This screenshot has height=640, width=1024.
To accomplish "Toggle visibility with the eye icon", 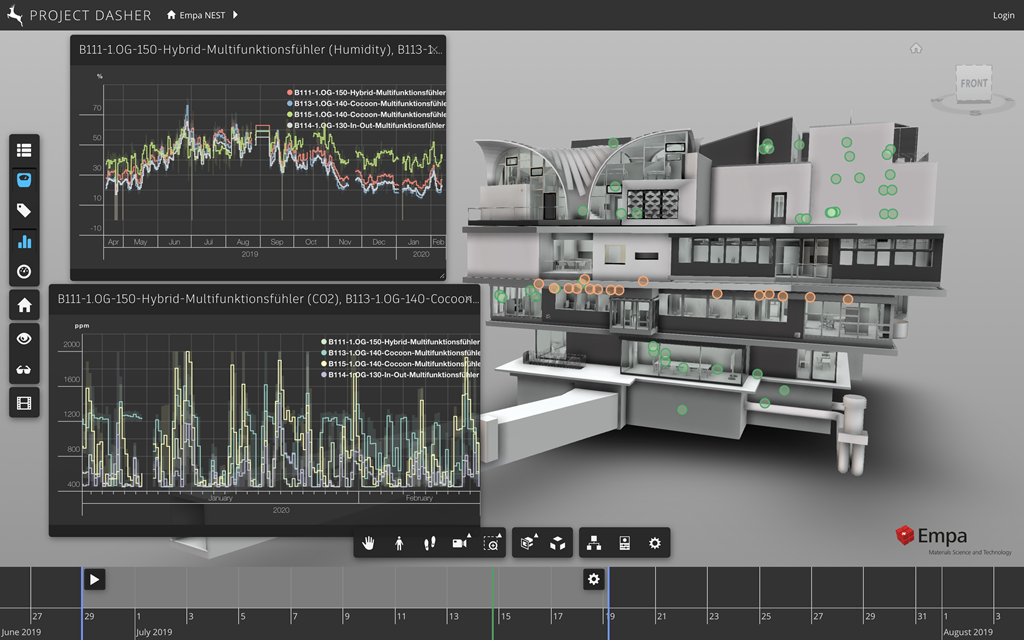I will pyautogui.click(x=24, y=338).
